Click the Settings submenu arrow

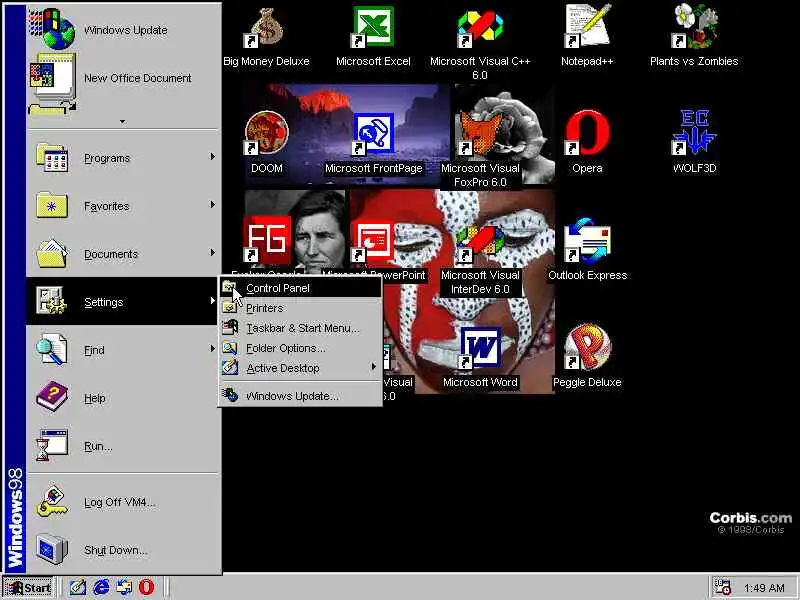pyautogui.click(x=212, y=301)
